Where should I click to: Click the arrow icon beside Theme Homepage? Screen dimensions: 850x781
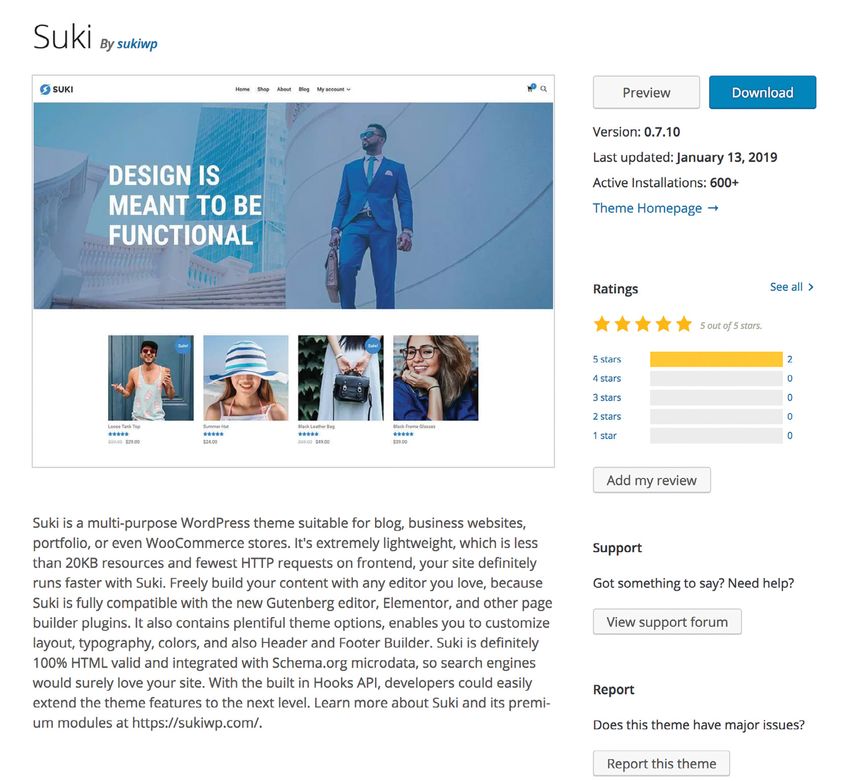(x=713, y=208)
